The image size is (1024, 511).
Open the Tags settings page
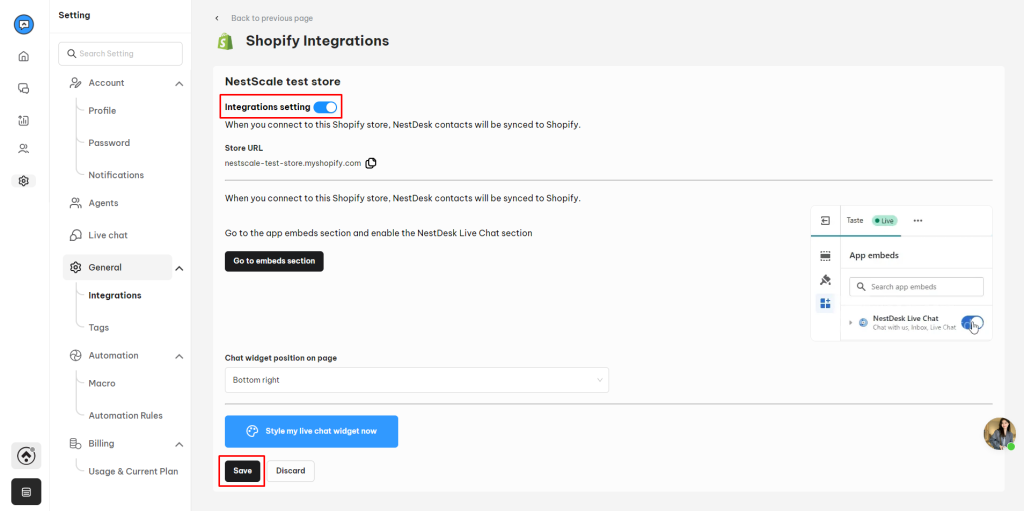click(99, 327)
